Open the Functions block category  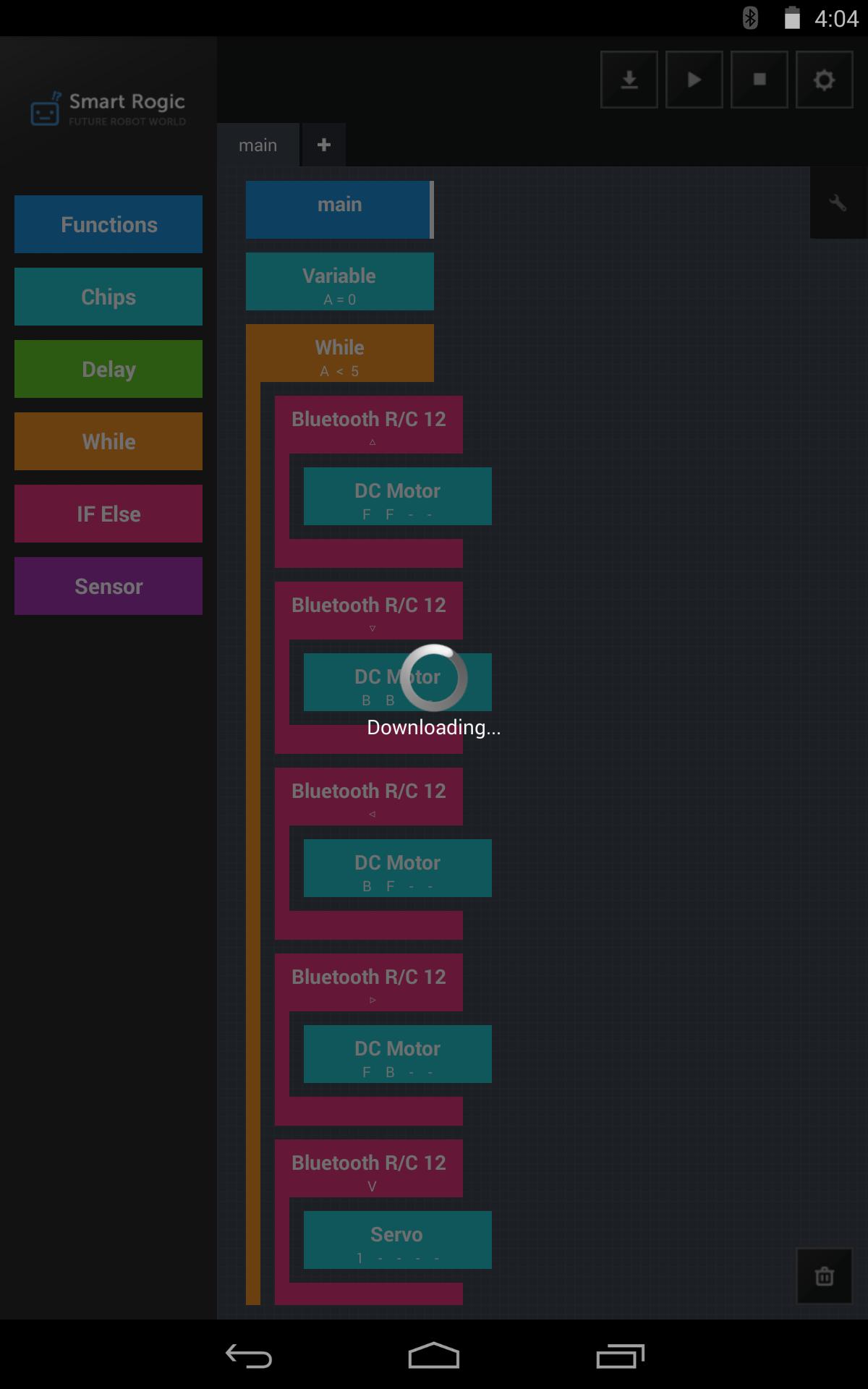coord(109,224)
